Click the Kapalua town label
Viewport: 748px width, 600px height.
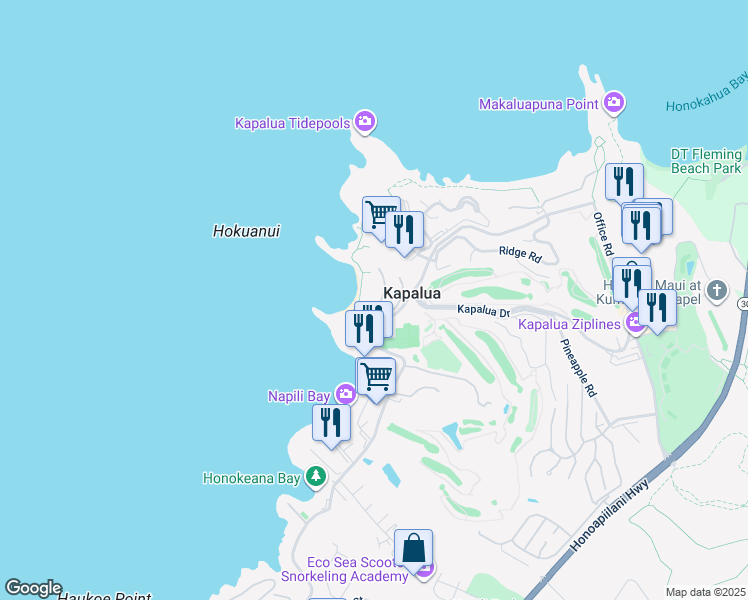click(412, 293)
